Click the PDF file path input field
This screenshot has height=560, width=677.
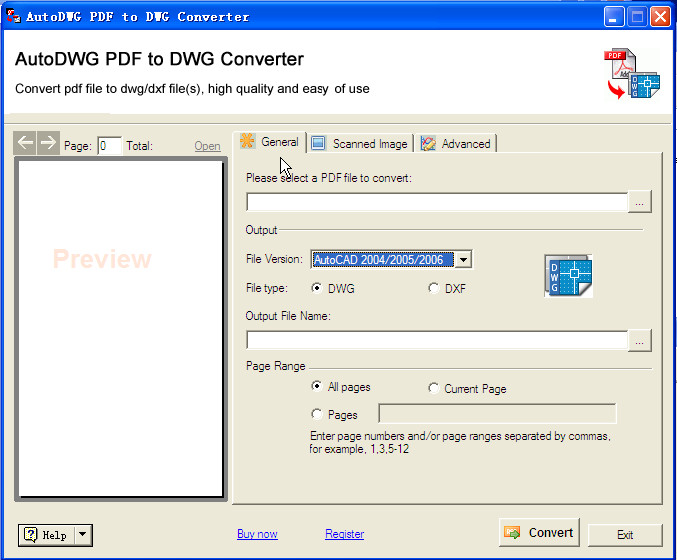[x=437, y=202]
